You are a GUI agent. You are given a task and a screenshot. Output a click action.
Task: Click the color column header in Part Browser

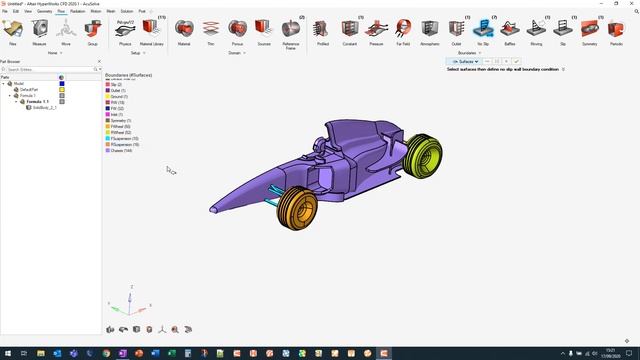pyautogui.click(x=61, y=77)
